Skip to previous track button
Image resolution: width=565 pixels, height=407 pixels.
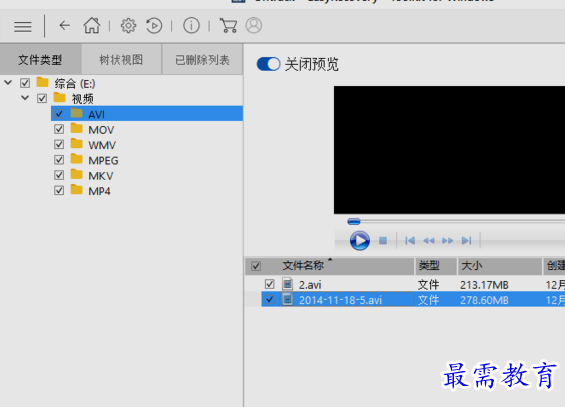pos(410,241)
